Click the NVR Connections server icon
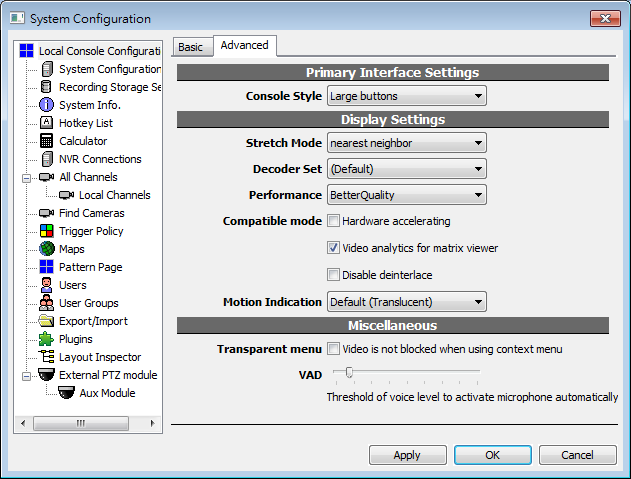The image size is (631, 479). (47, 159)
